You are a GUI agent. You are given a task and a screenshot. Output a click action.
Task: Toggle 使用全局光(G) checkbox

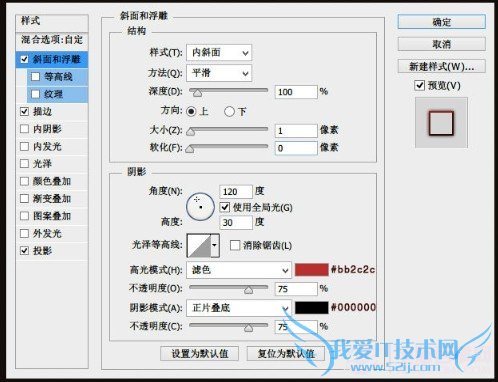click(225, 207)
